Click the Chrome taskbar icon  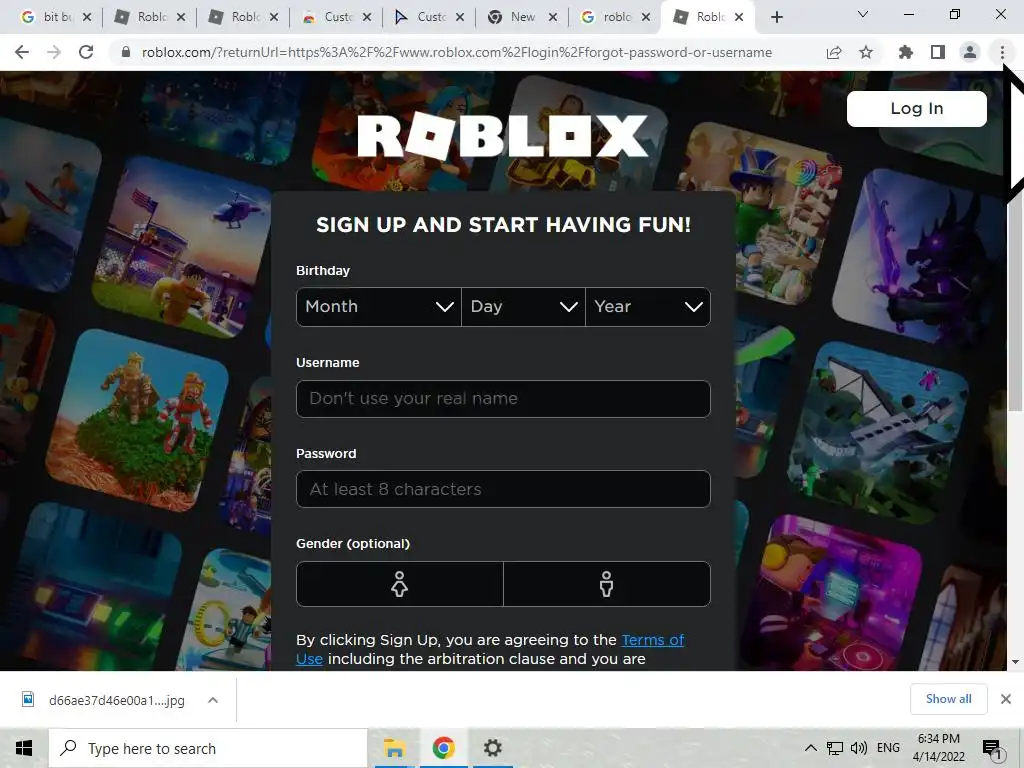[x=443, y=748]
